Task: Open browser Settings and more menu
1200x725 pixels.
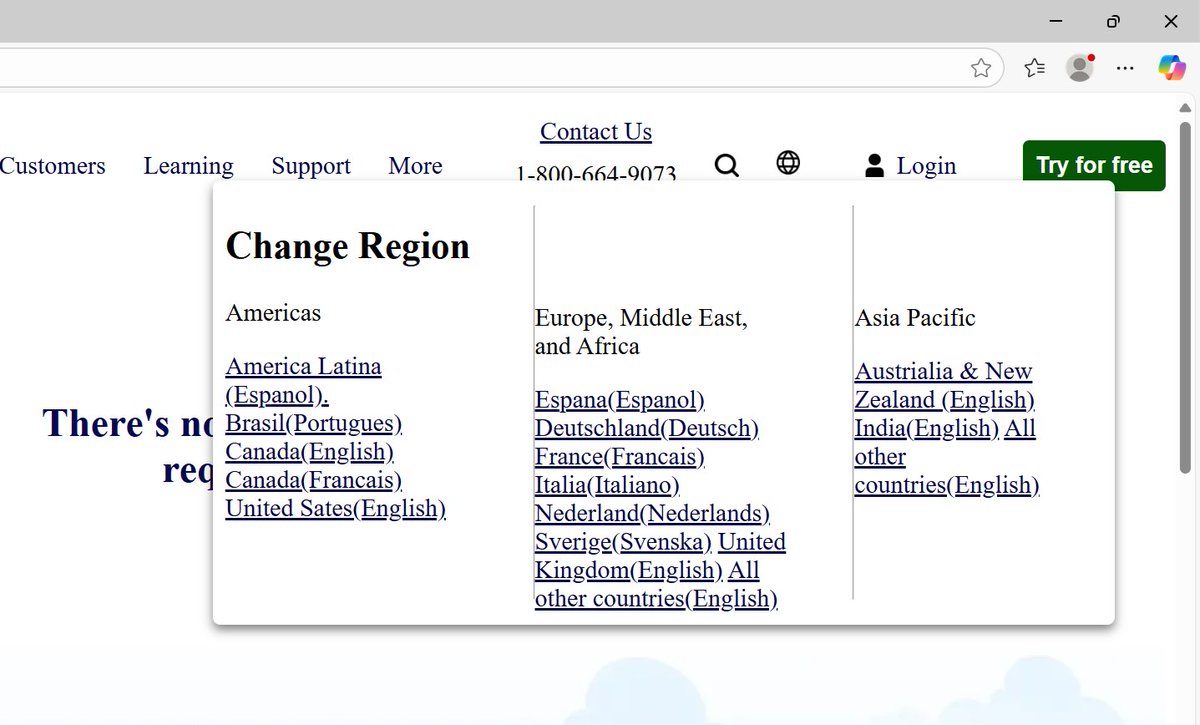Action: pos(1125,68)
